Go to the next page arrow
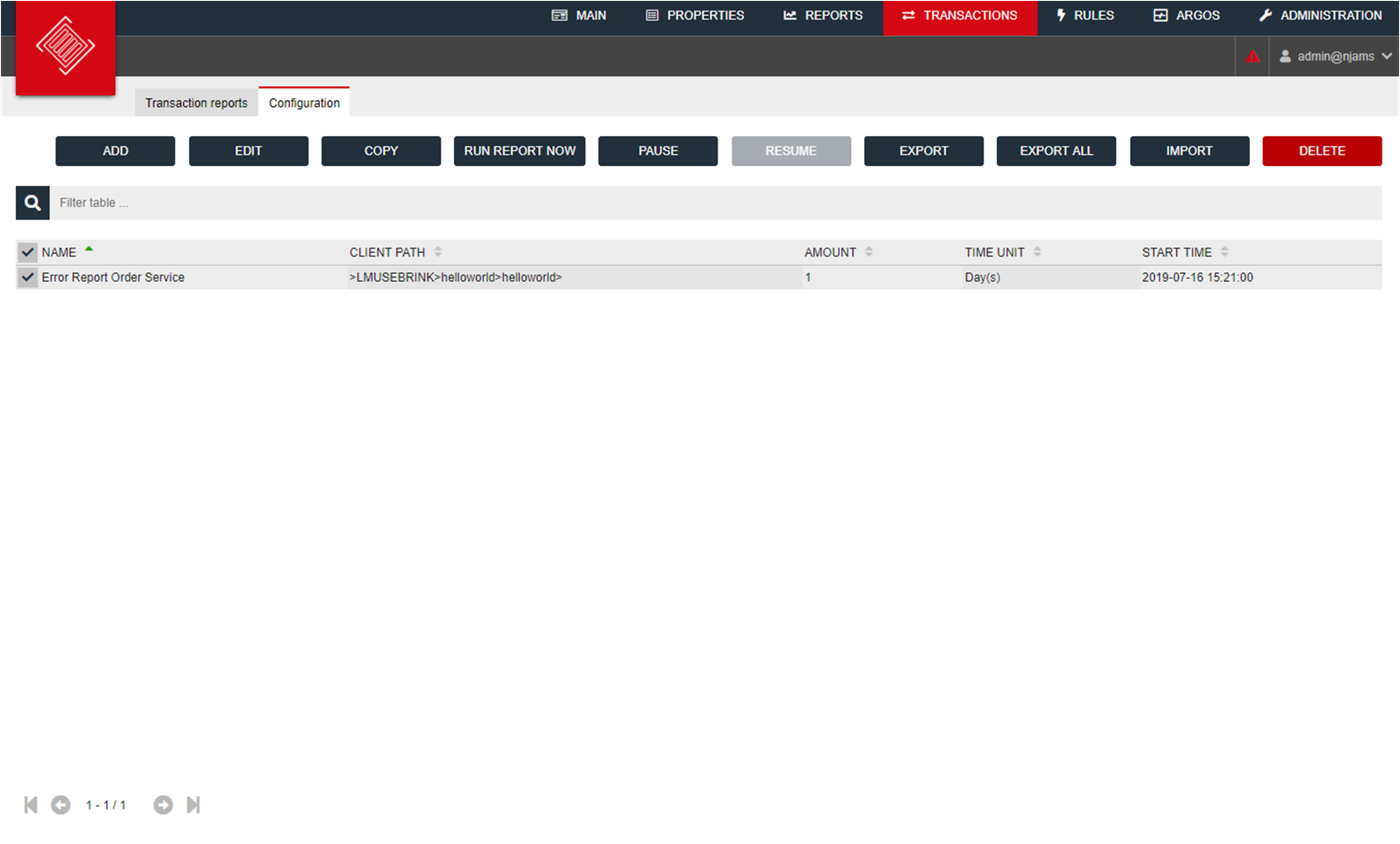1400x844 pixels. coord(163,804)
